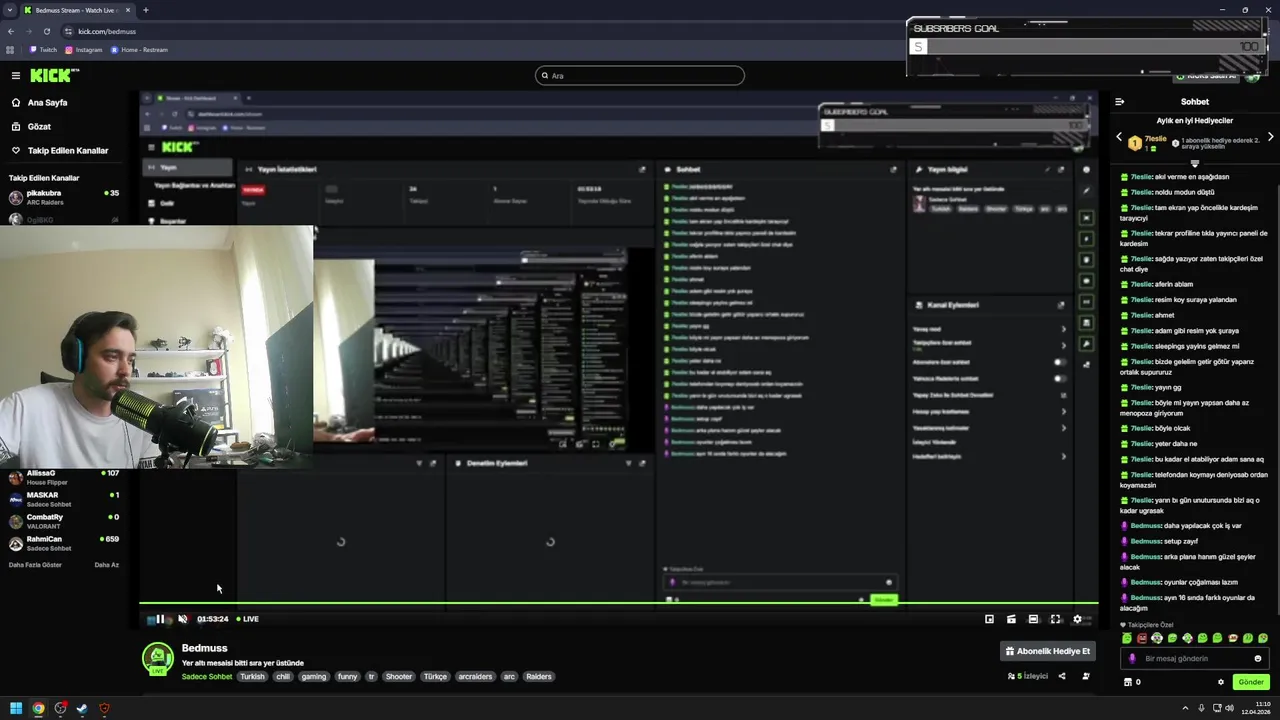Open the Windows Start menu
The image size is (1280, 720).
[14, 709]
